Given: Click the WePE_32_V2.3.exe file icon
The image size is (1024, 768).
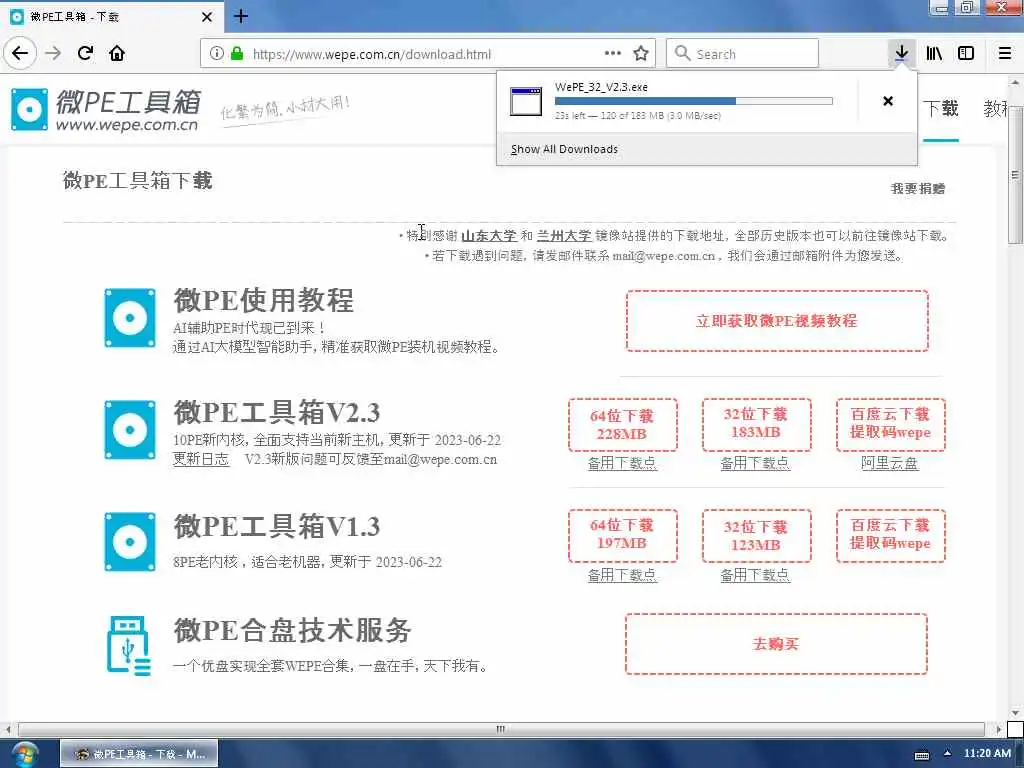Looking at the screenshot, I should (x=526, y=101).
